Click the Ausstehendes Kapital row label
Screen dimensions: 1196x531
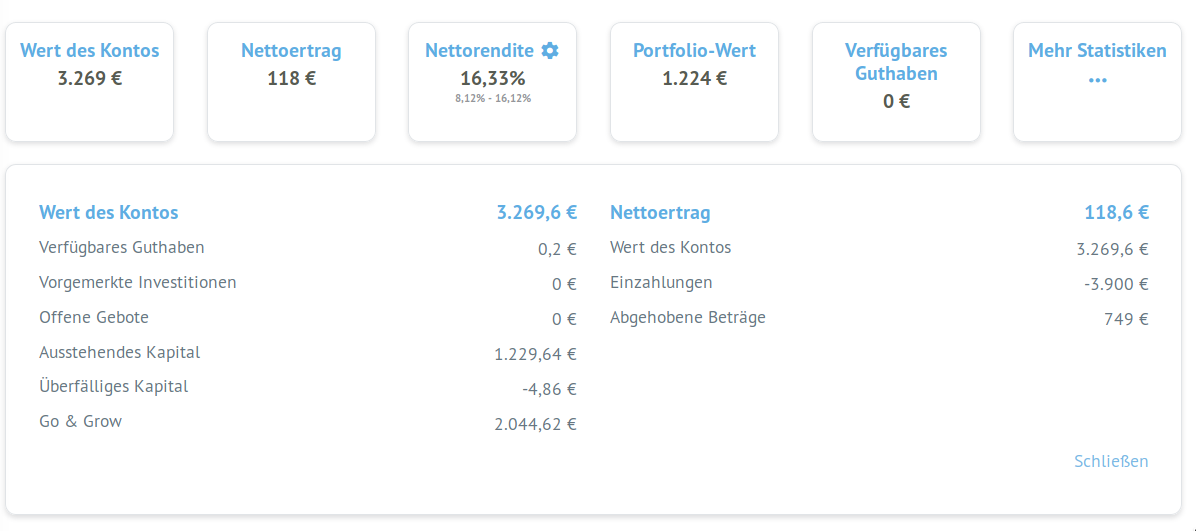point(120,352)
